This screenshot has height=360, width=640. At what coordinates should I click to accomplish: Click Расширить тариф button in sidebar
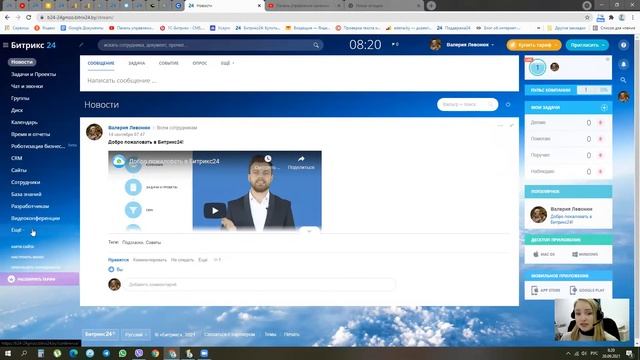(40, 279)
